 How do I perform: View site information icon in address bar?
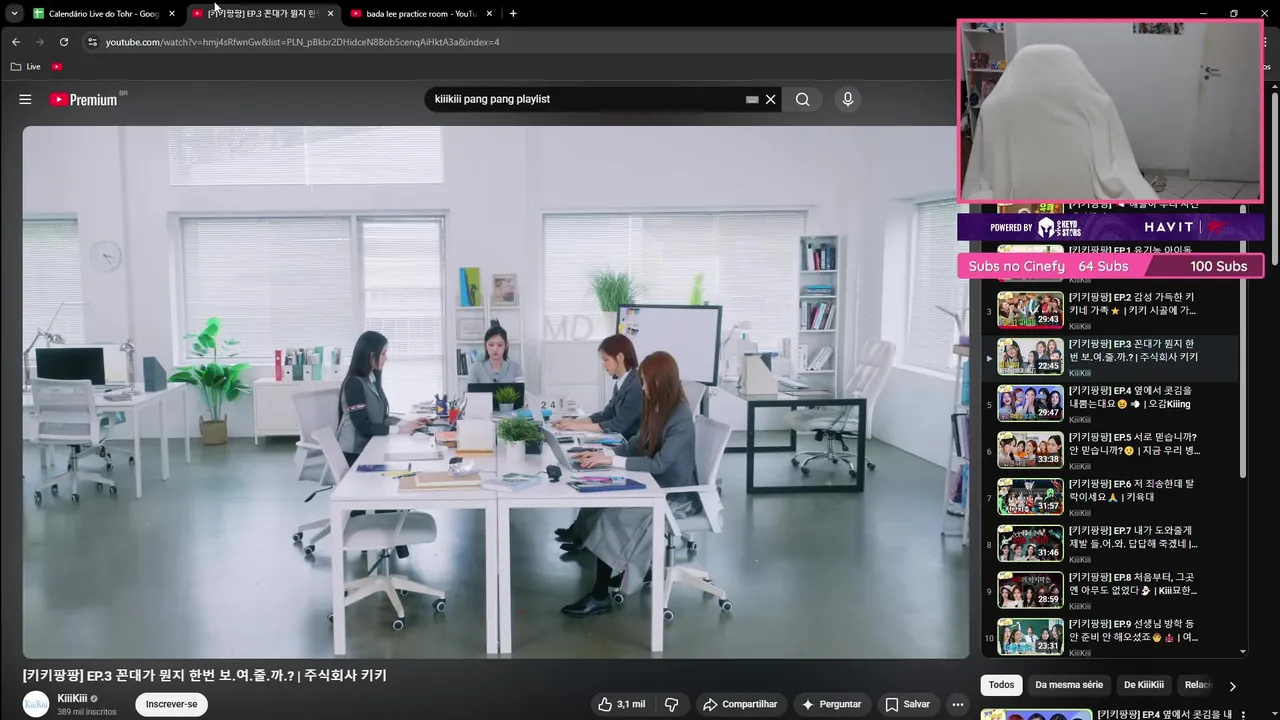coord(92,42)
